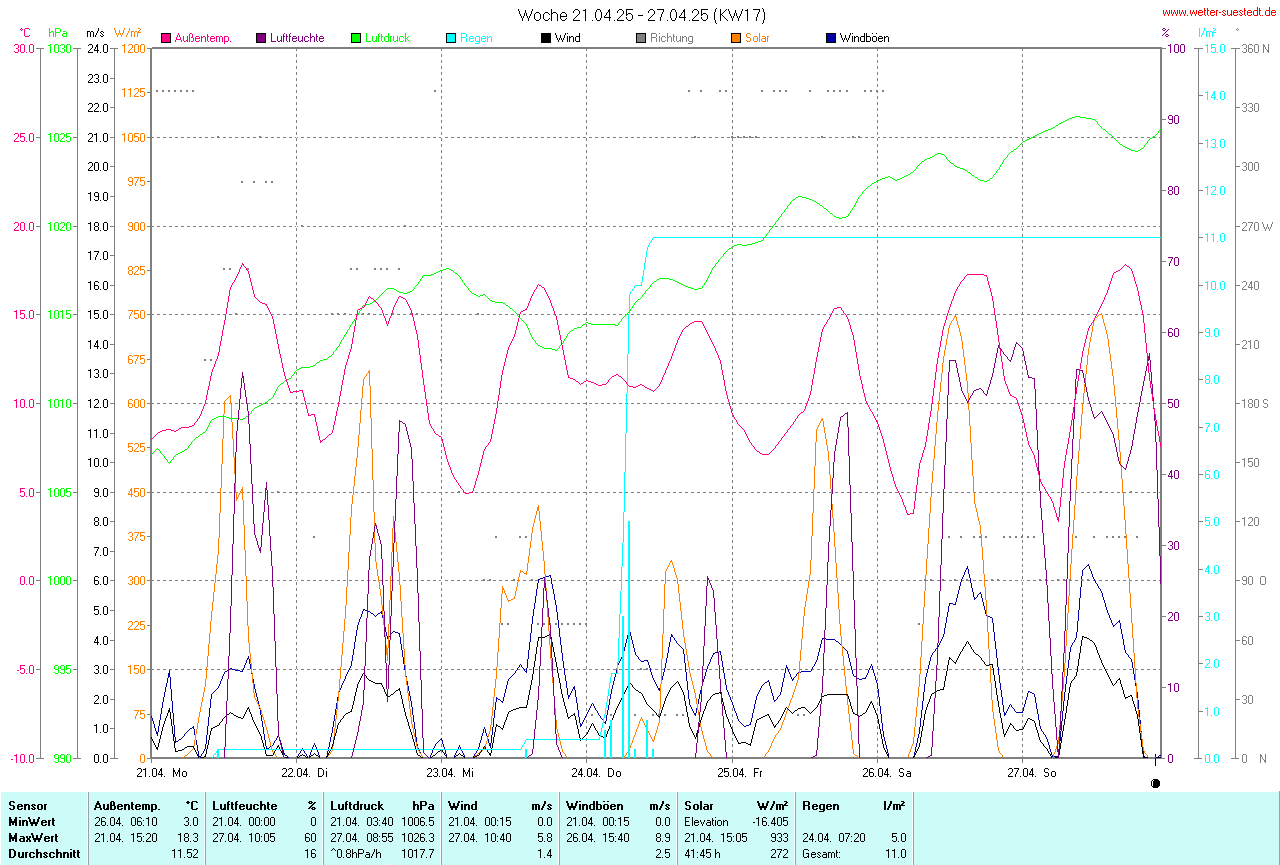The image size is (1280, 865).
Task: Click the 1125 solar axis tick
Action: tap(133, 93)
